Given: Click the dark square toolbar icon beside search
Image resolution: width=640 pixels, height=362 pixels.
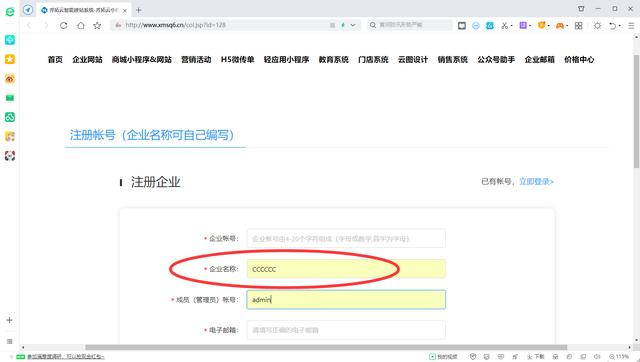Looking at the screenshot, I should [x=462, y=25].
